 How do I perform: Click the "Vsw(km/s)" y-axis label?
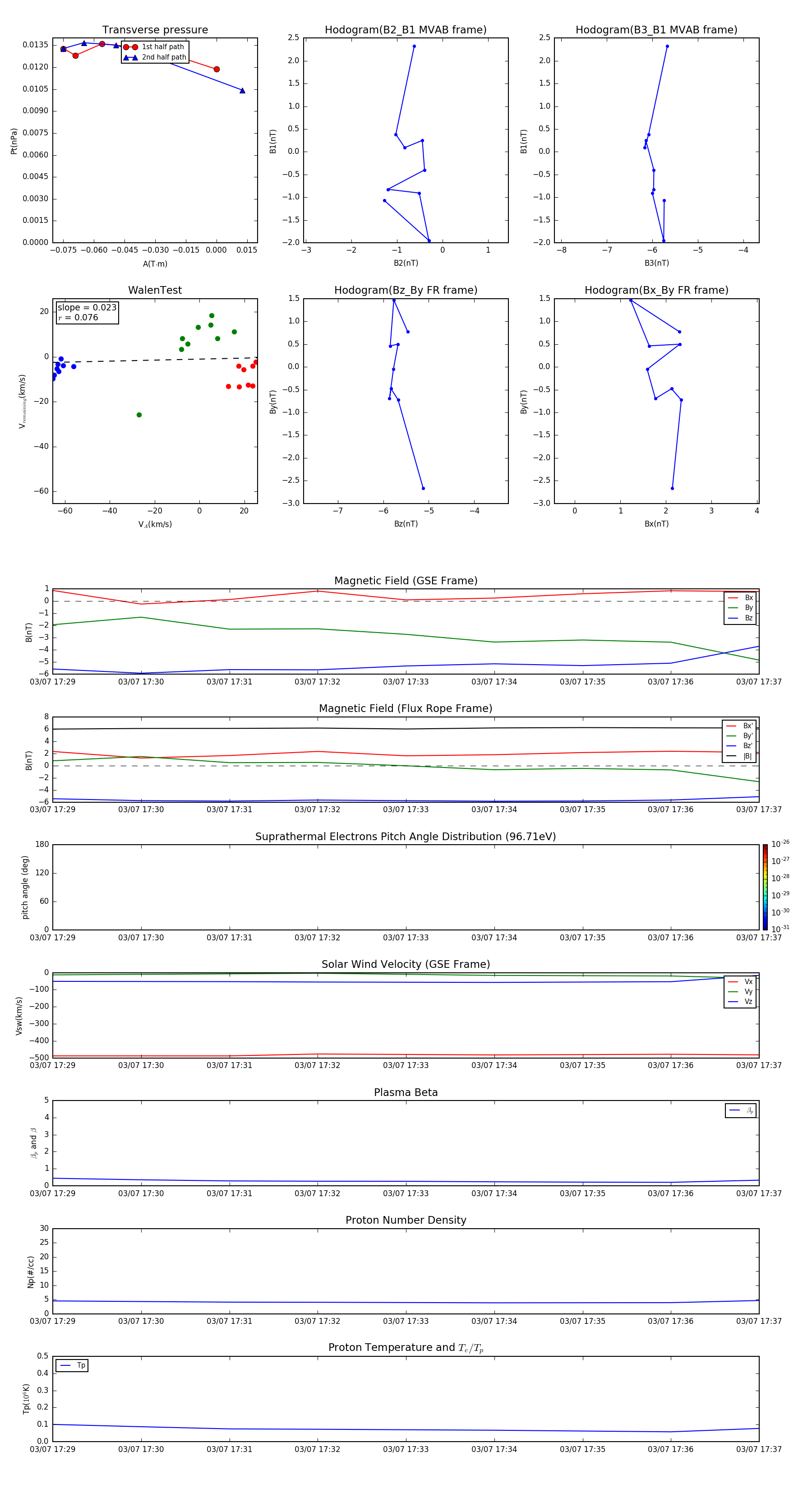click(18, 1015)
